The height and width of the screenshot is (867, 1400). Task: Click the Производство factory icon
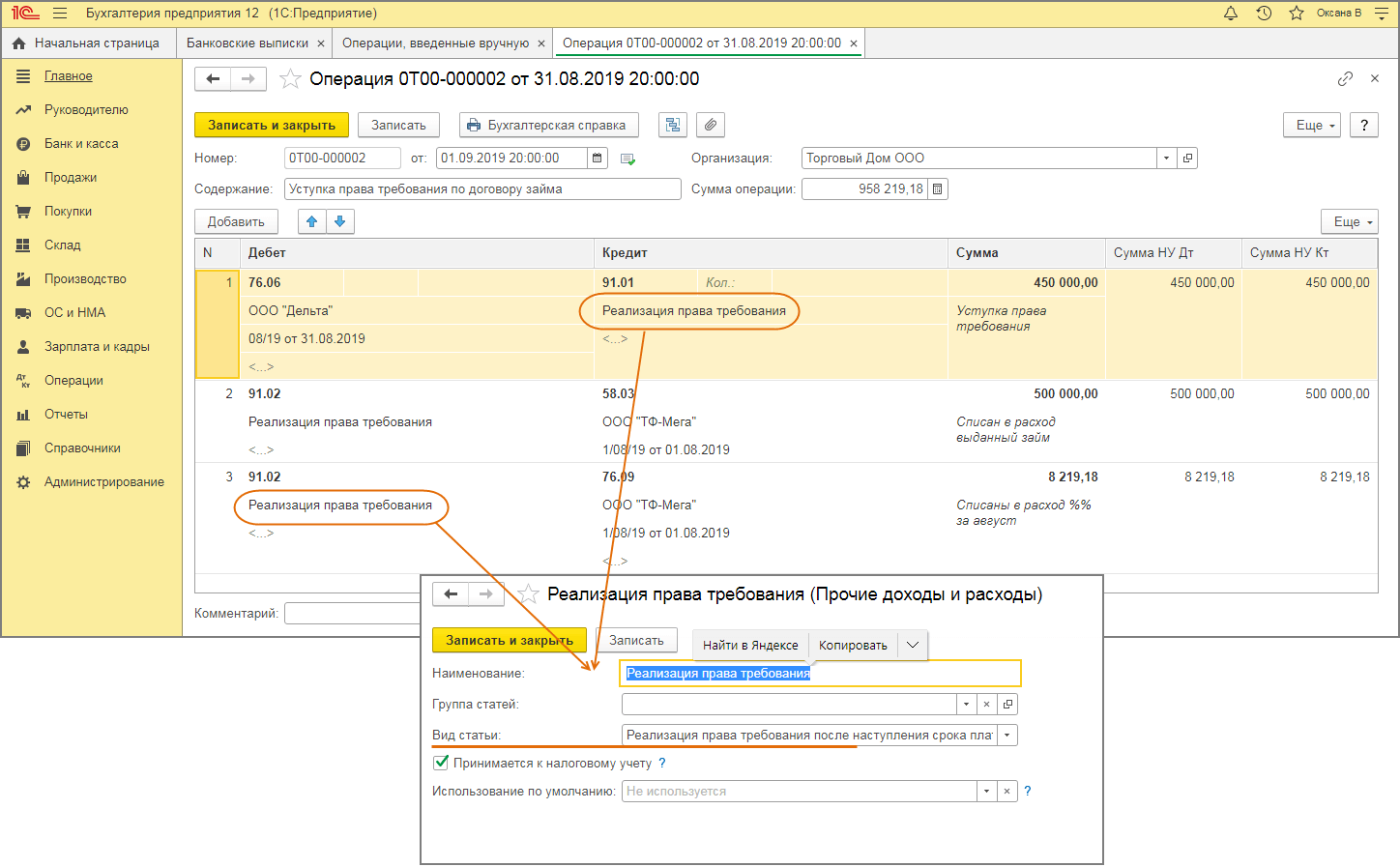(23, 279)
